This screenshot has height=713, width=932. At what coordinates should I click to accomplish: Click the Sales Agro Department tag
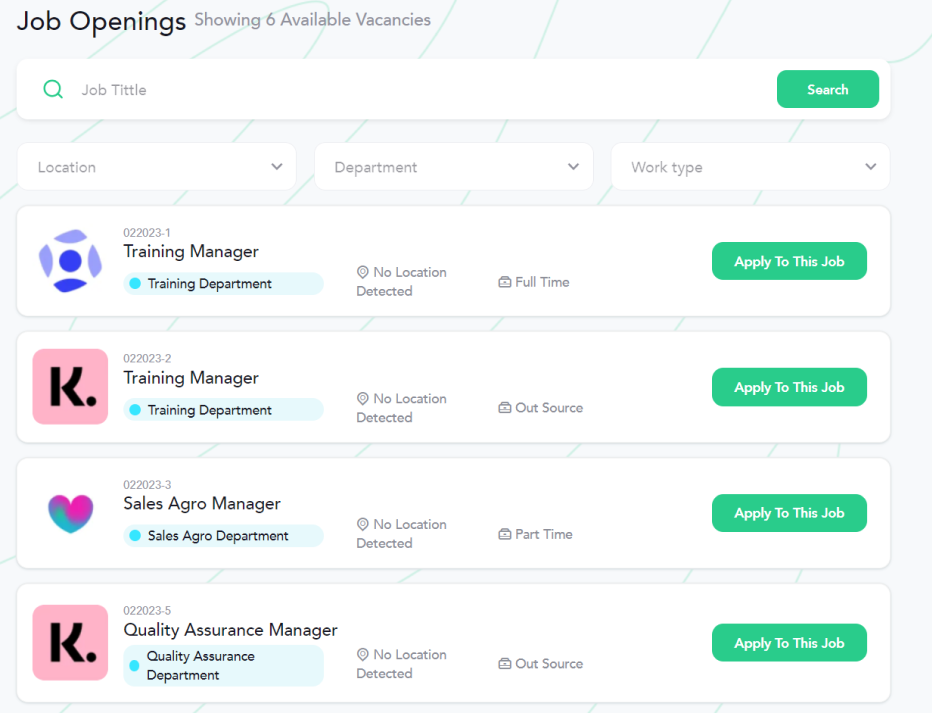(x=223, y=535)
